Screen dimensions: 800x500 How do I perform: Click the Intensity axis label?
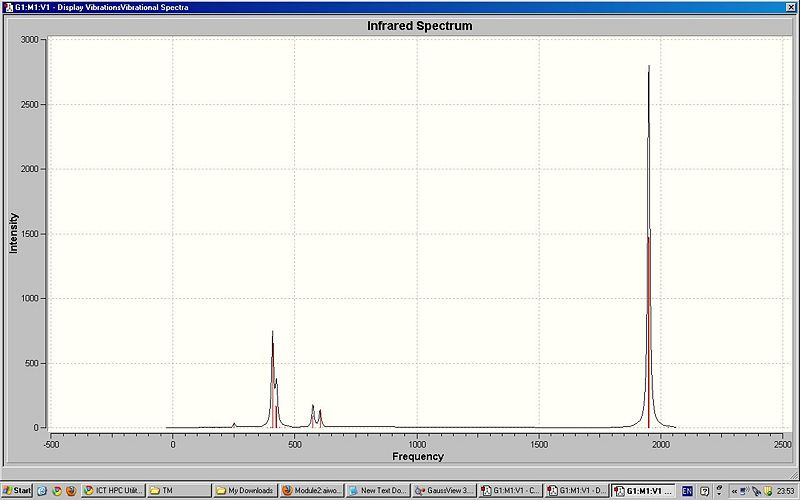coord(13,233)
